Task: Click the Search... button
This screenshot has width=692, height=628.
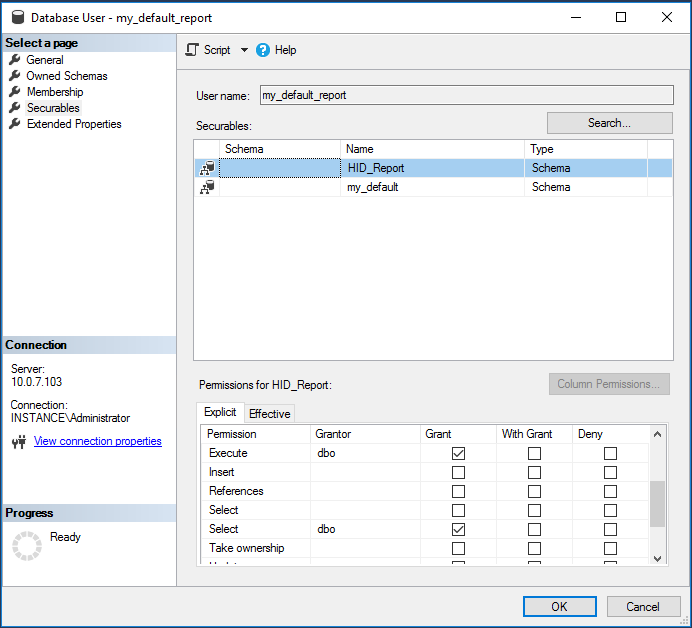Action: [609, 123]
